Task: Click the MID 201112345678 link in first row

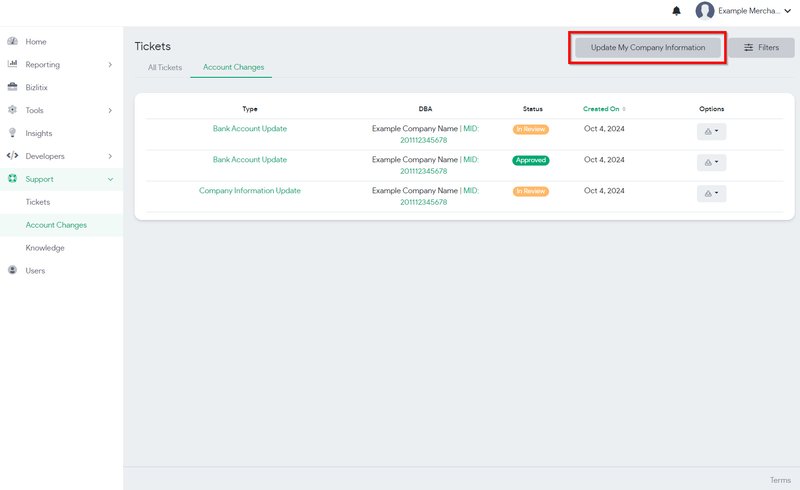Action: click(423, 140)
